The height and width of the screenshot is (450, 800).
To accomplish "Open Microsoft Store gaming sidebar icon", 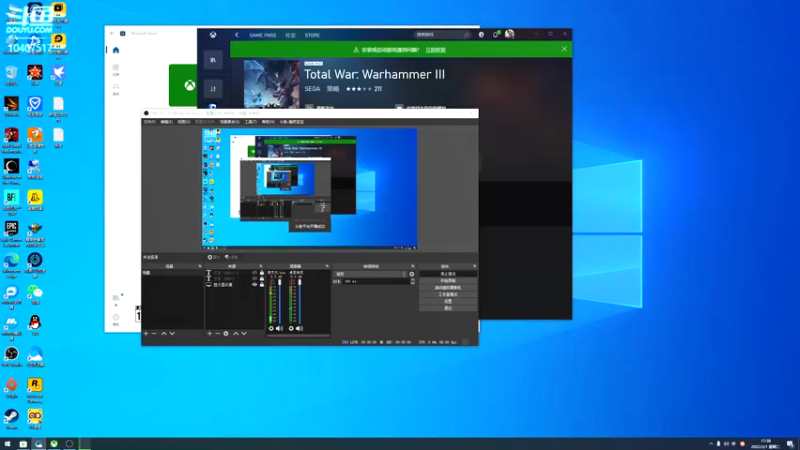I will click(x=116, y=89).
